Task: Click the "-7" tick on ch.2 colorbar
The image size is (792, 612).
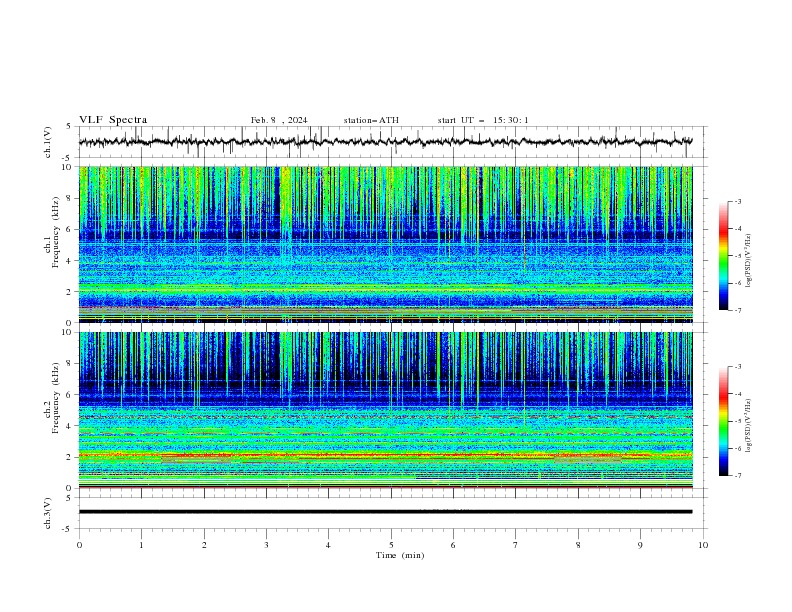Action: click(x=737, y=475)
